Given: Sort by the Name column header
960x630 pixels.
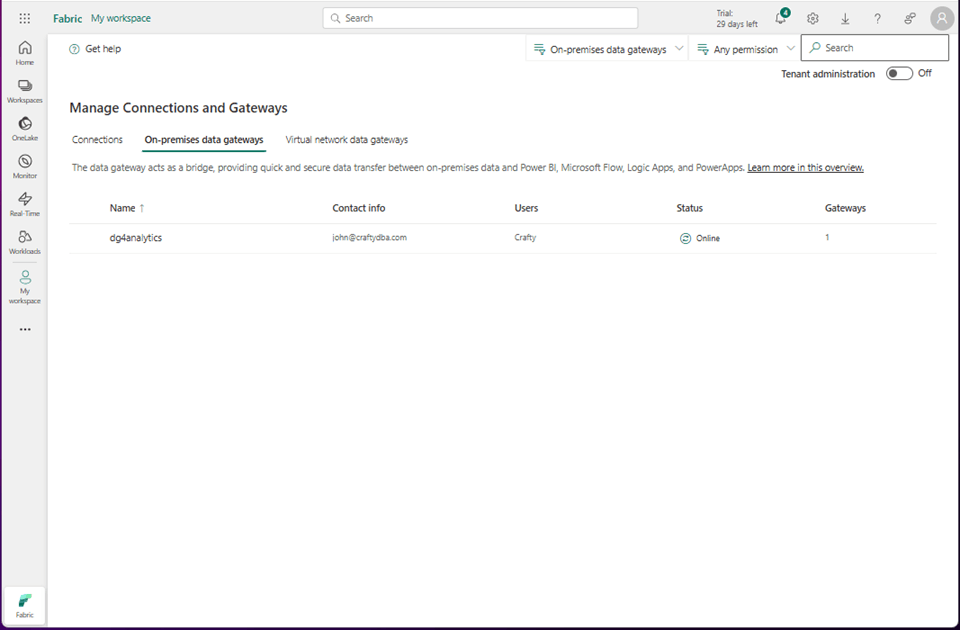Looking at the screenshot, I should (x=127, y=208).
